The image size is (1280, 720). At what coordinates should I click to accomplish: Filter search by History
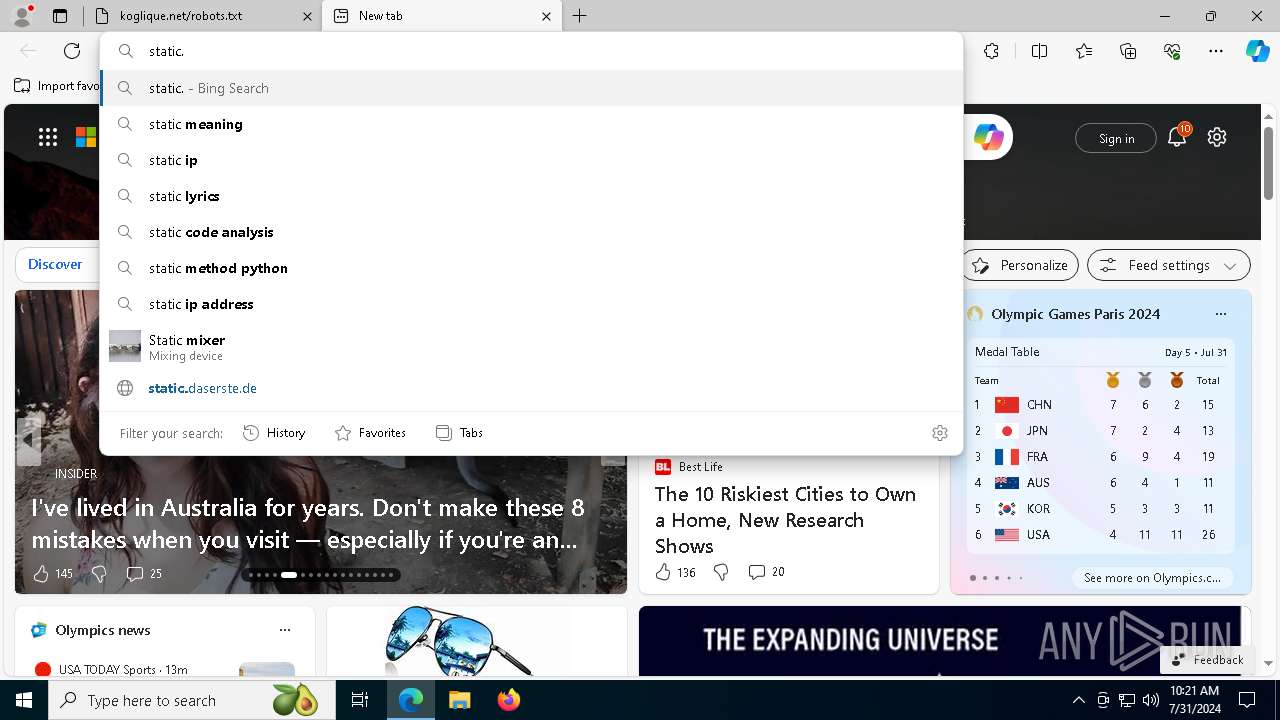(274, 433)
